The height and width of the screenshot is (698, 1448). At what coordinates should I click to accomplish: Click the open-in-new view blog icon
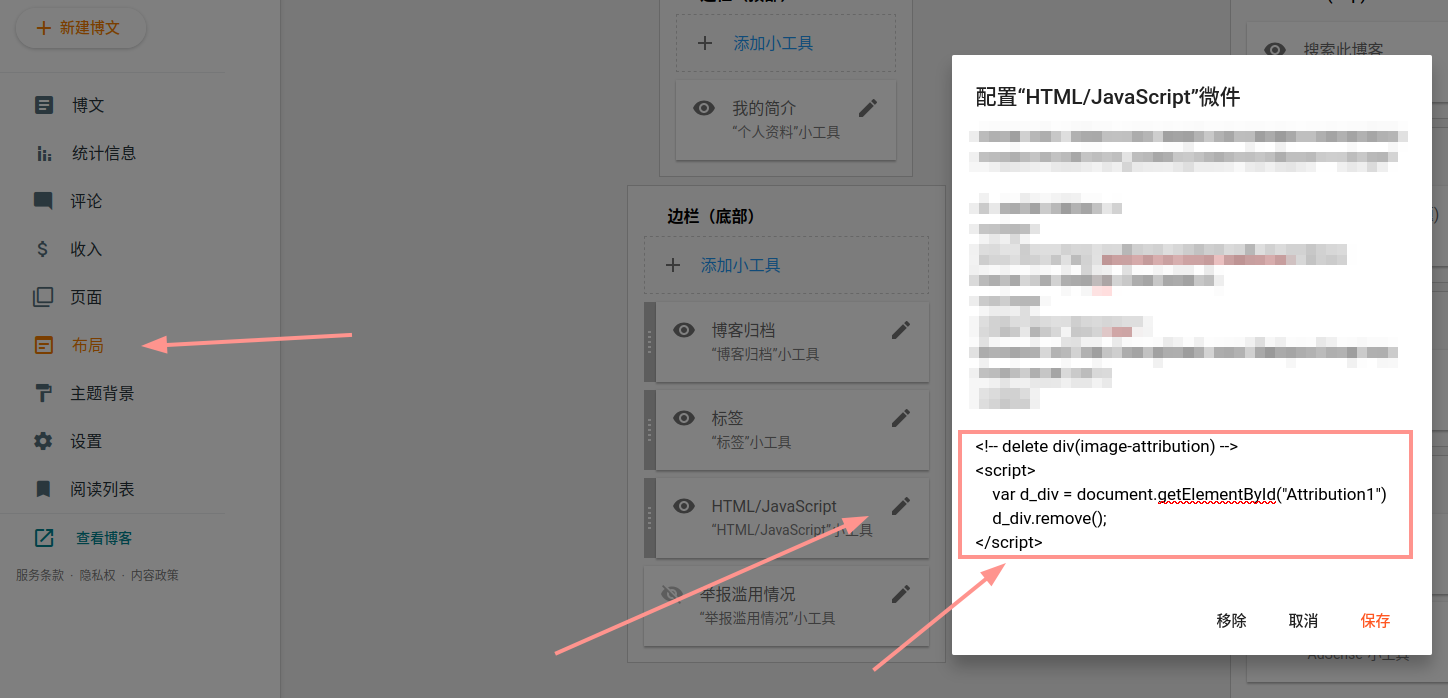coord(44,538)
